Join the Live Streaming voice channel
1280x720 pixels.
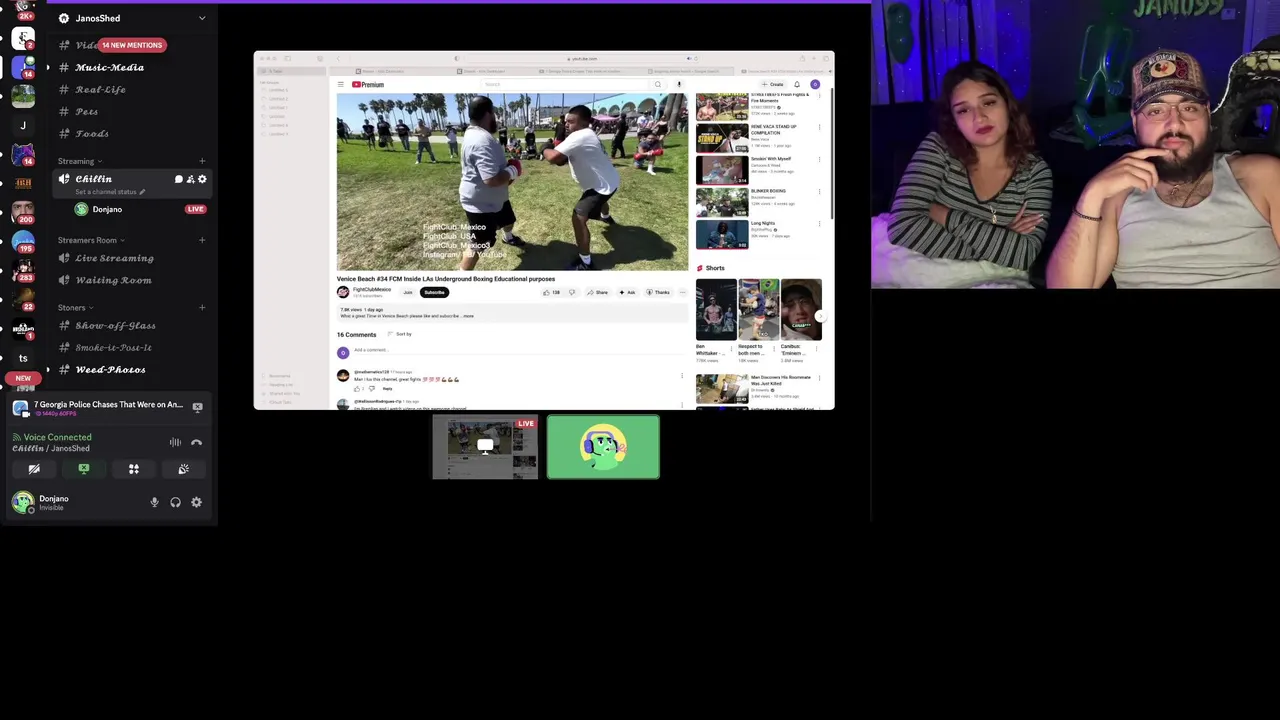[x=114, y=258]
